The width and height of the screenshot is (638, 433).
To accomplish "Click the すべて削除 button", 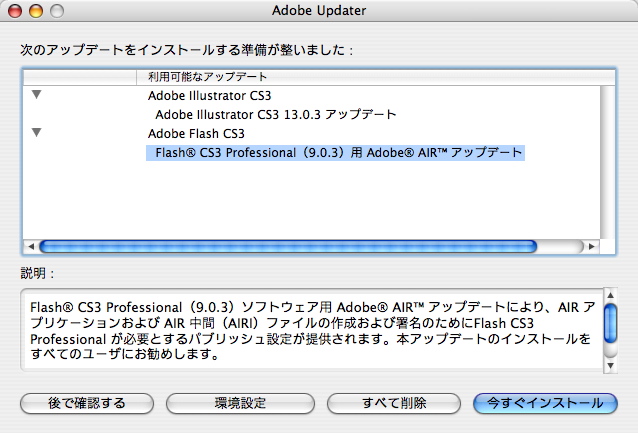I will click(394, 403).
